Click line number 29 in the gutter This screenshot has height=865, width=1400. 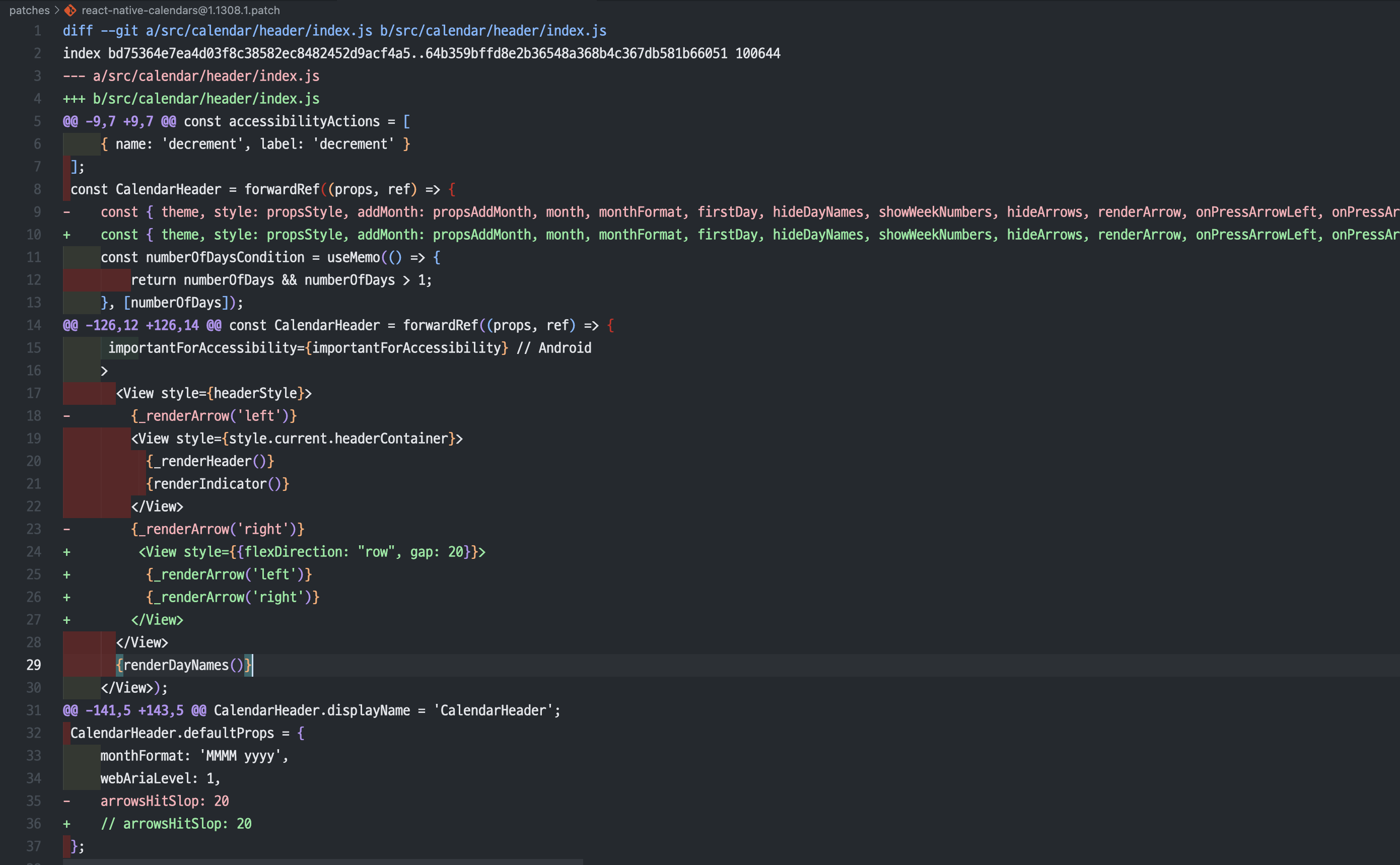(34, 665)
